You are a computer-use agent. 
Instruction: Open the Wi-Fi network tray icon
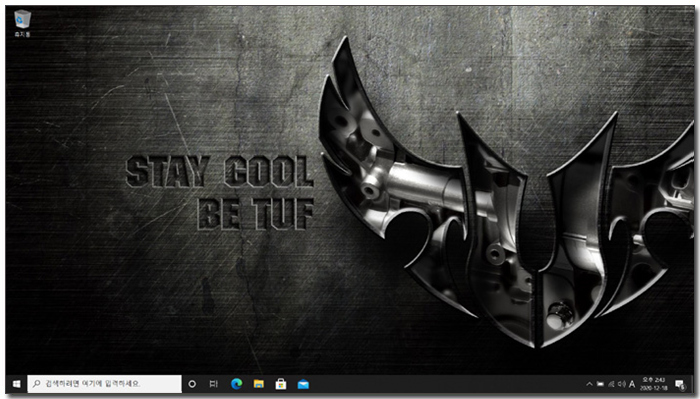coord(611,384)
